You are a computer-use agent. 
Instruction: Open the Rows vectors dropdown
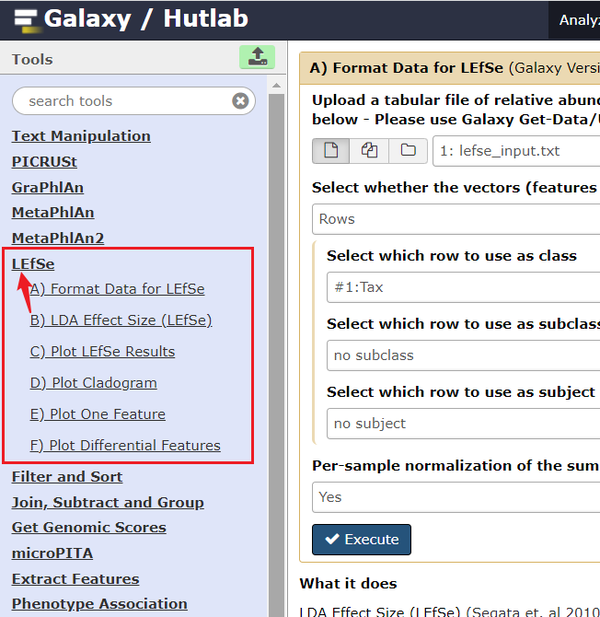455,219
